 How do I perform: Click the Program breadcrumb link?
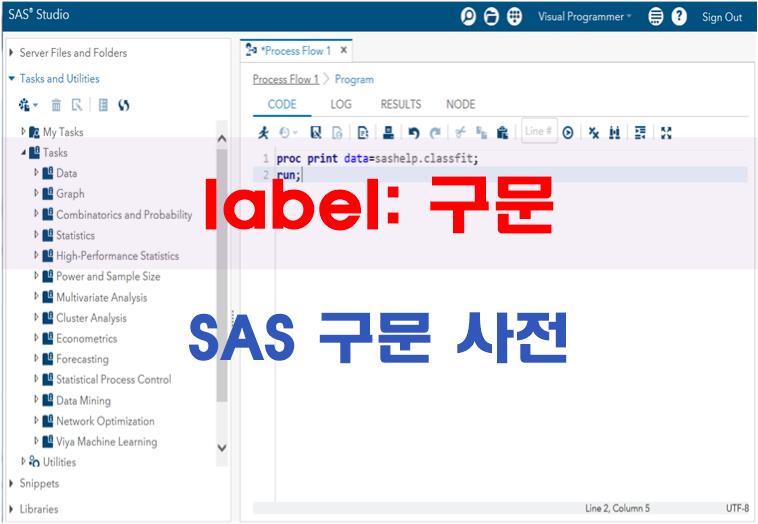click(x=354, y=79)
